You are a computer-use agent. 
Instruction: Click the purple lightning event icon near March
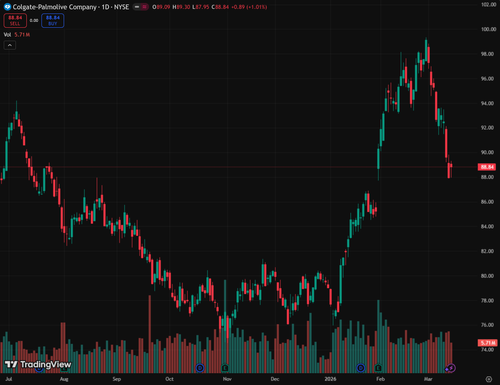[451, 368]
